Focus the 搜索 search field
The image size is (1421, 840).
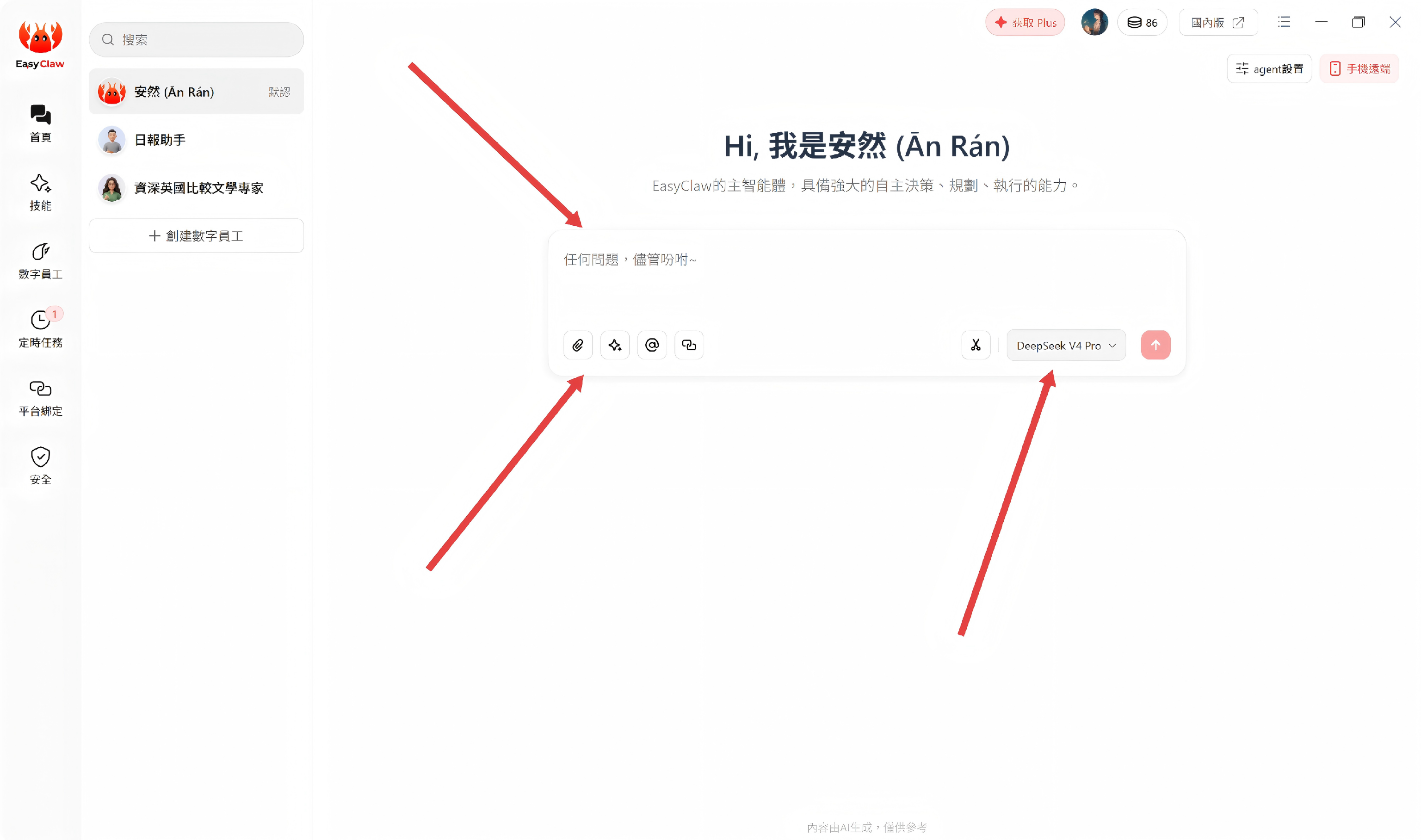[197, 40]
